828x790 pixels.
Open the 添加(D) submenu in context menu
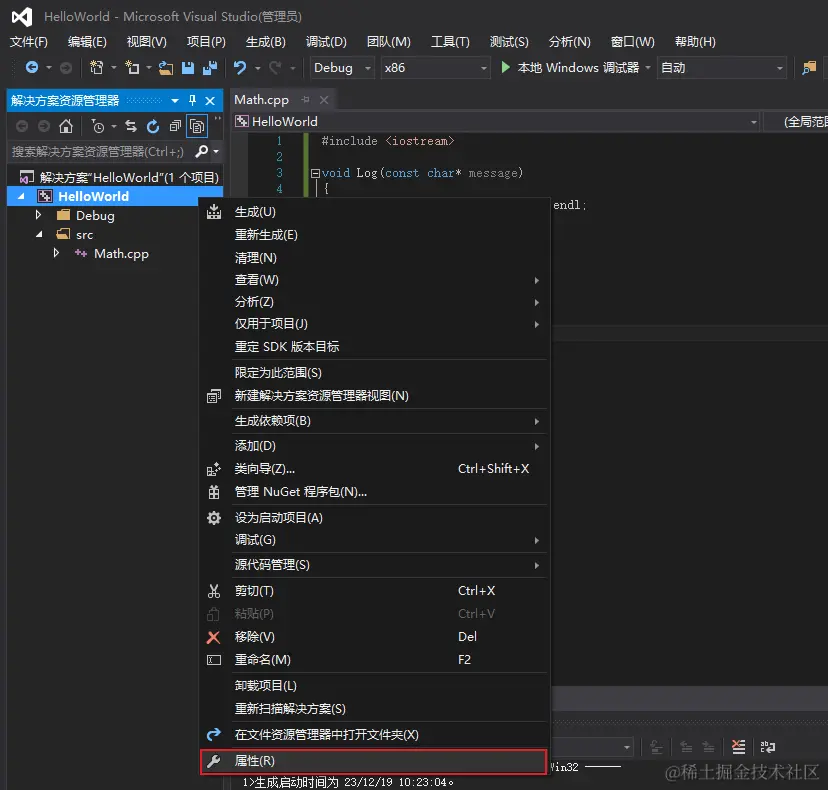coord(373,446)
